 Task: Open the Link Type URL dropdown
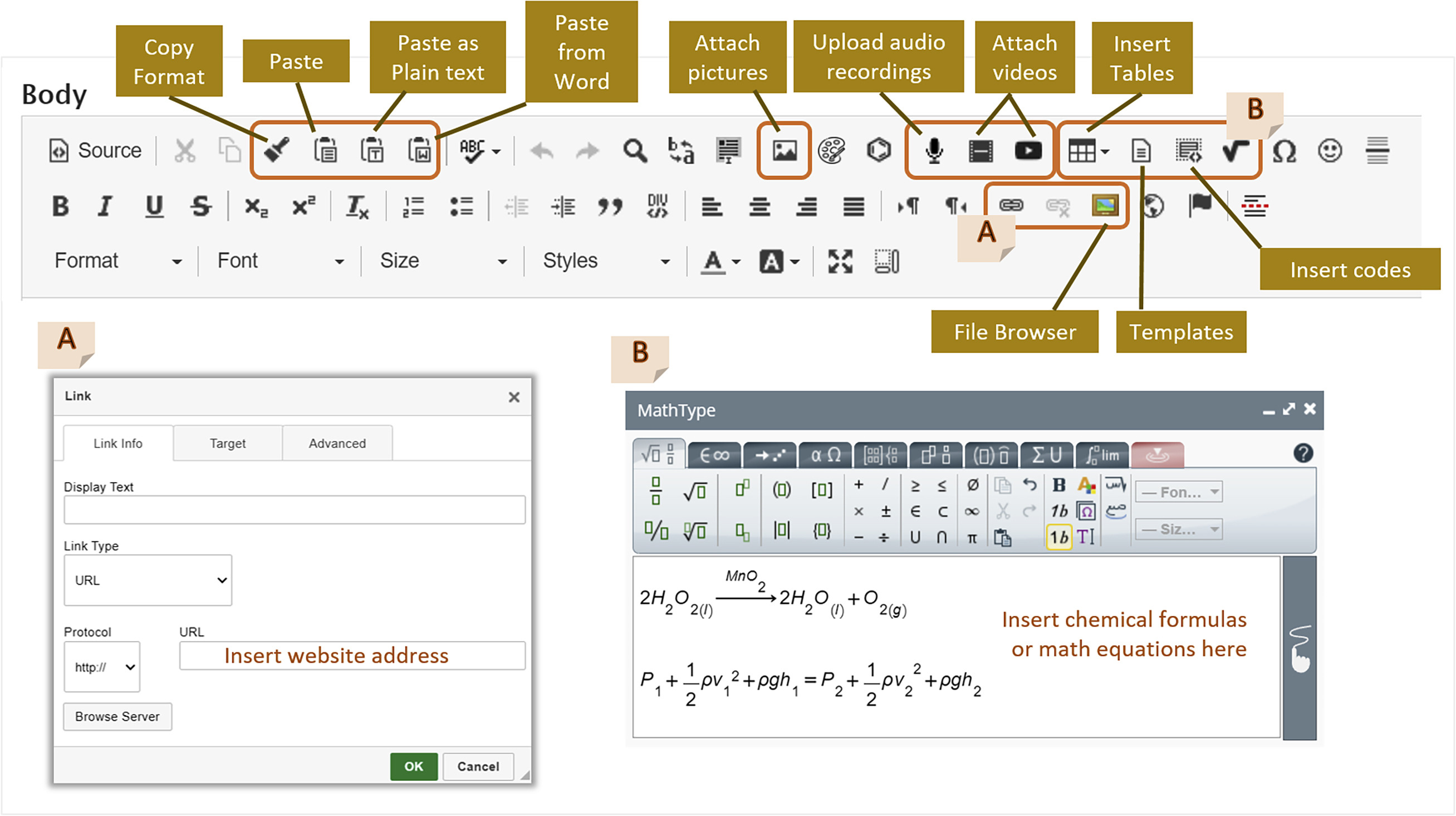[148, 581]
